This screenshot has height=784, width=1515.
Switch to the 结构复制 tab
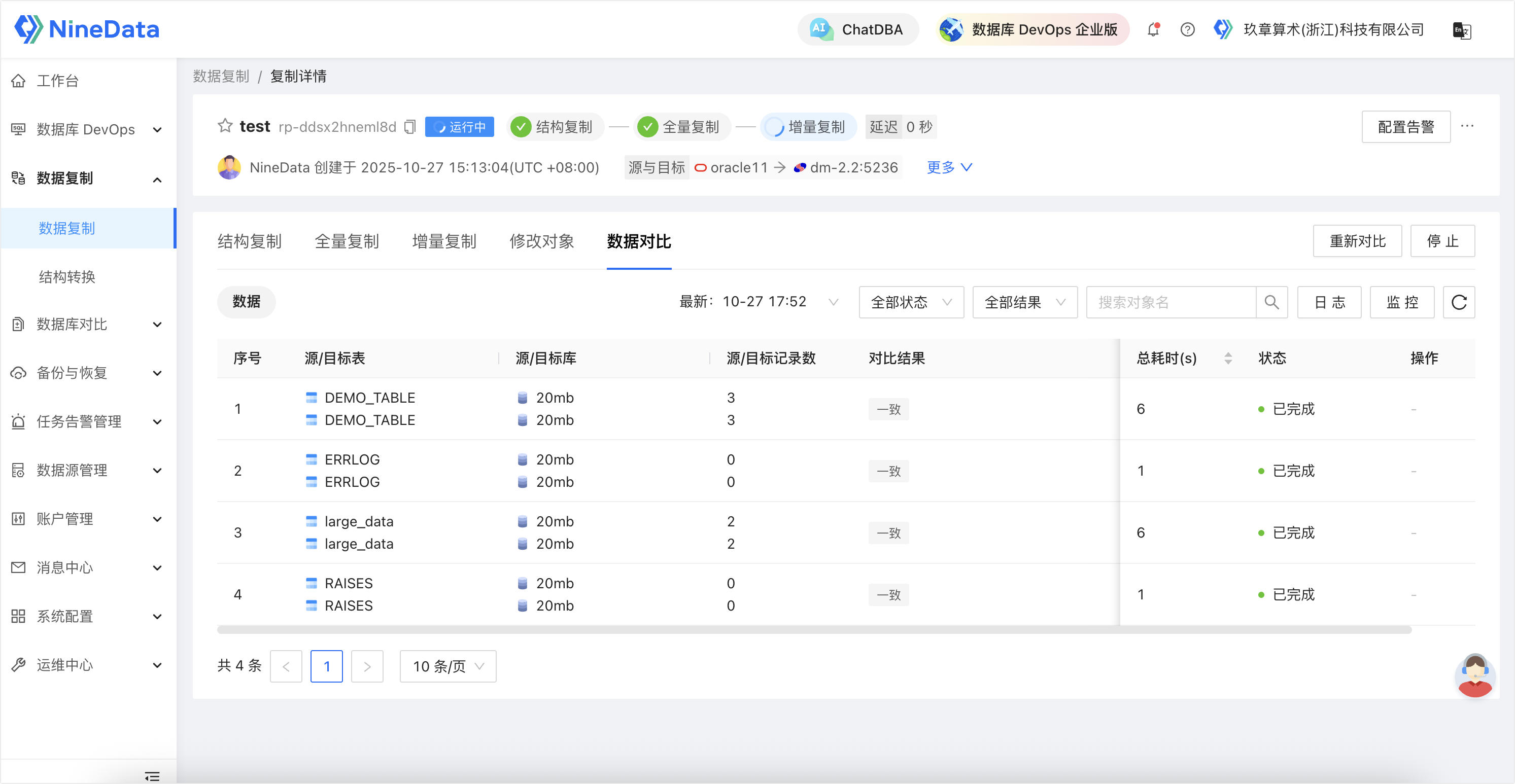[249, 241]
